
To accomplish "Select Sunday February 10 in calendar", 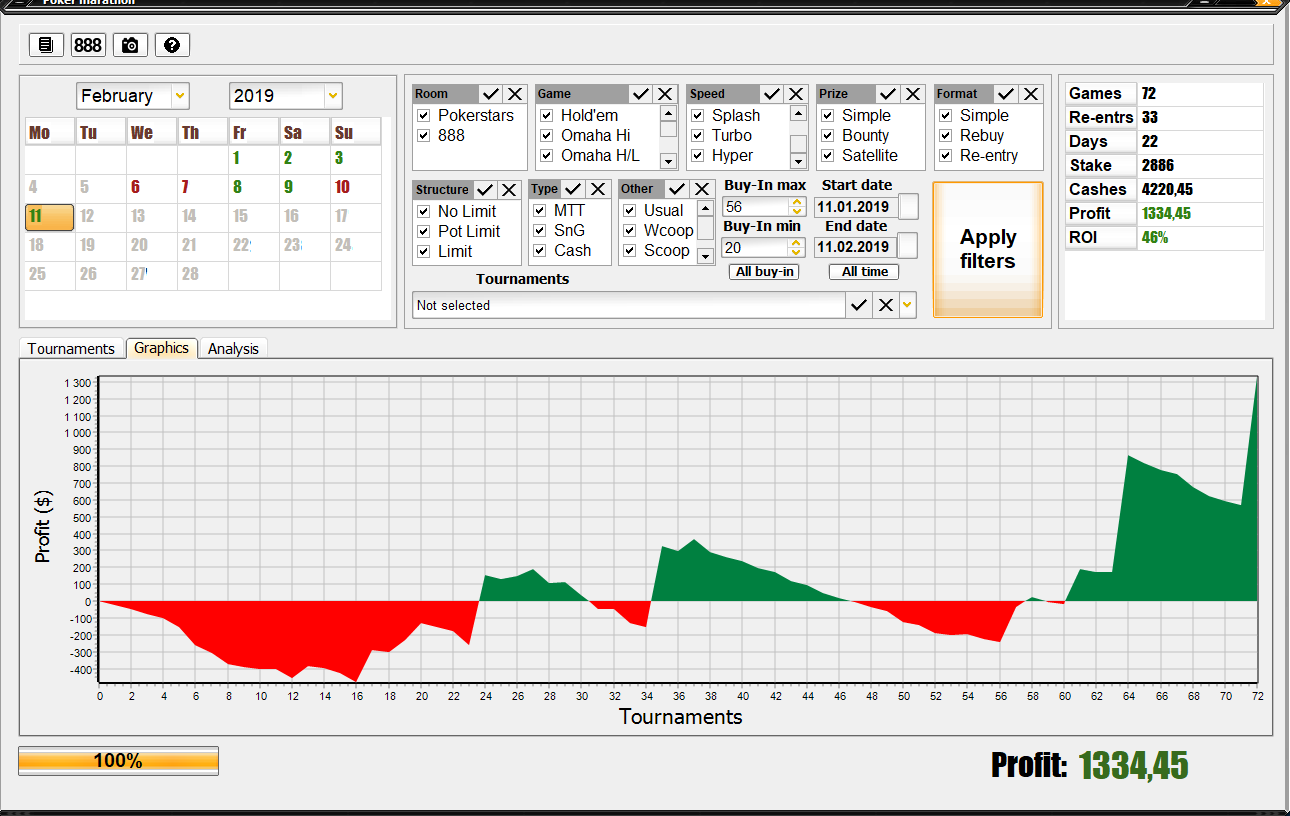I will coord(342,187).
